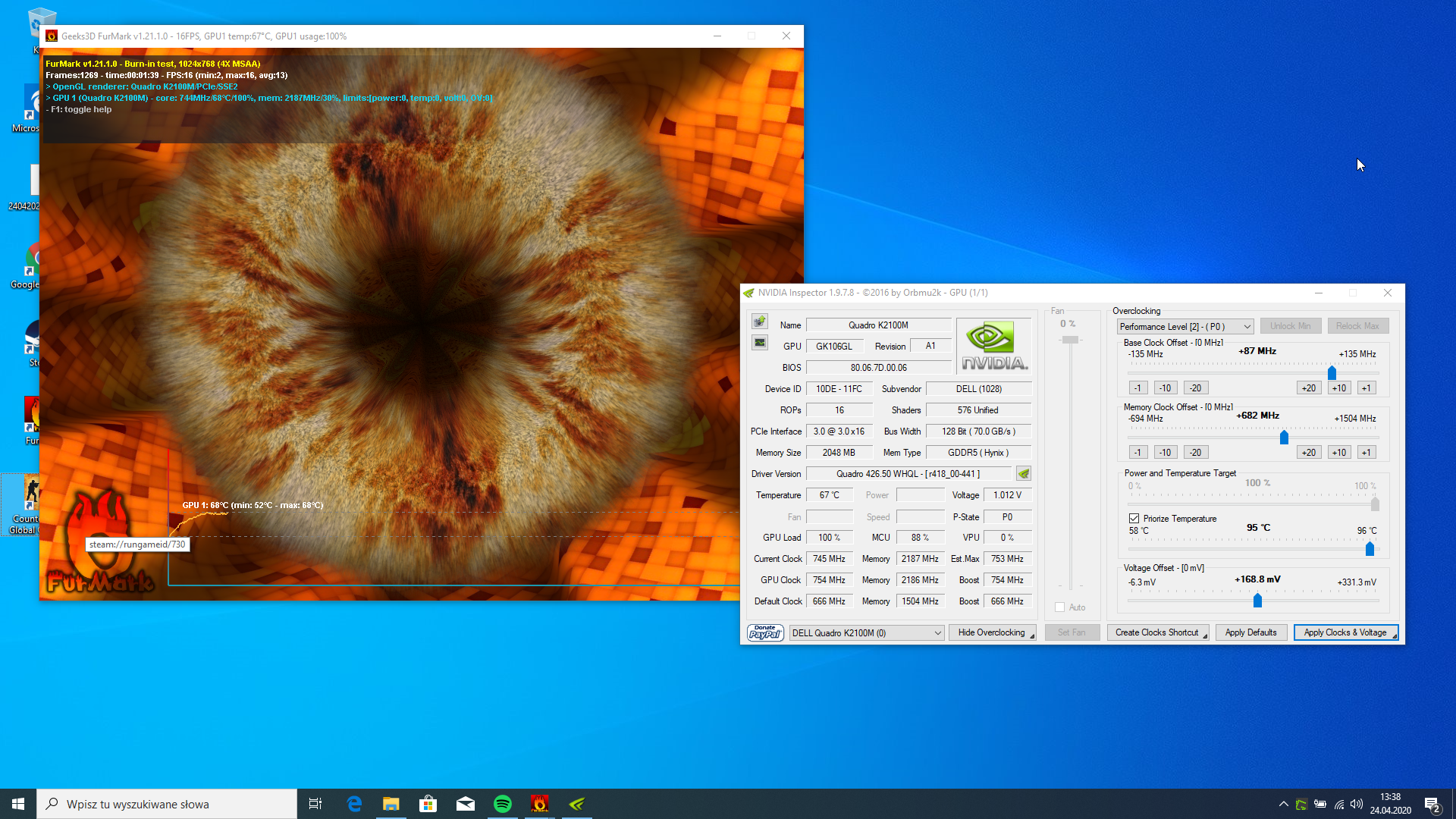Click the driver profile settings icon
The image size is (1456, 819).
pos(1024,474)
